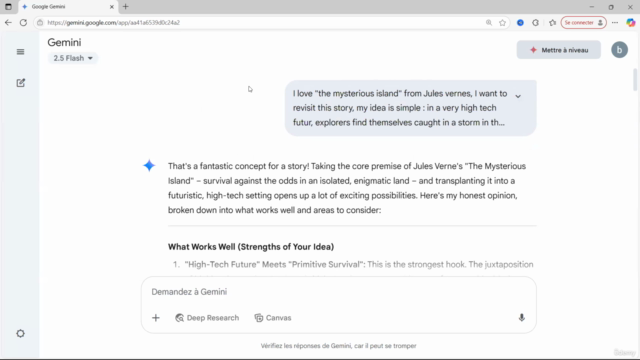Go back using the browser back arrow
Image resolution: width=640 pixels, height=360 pixels.
[x=8, y=22]
